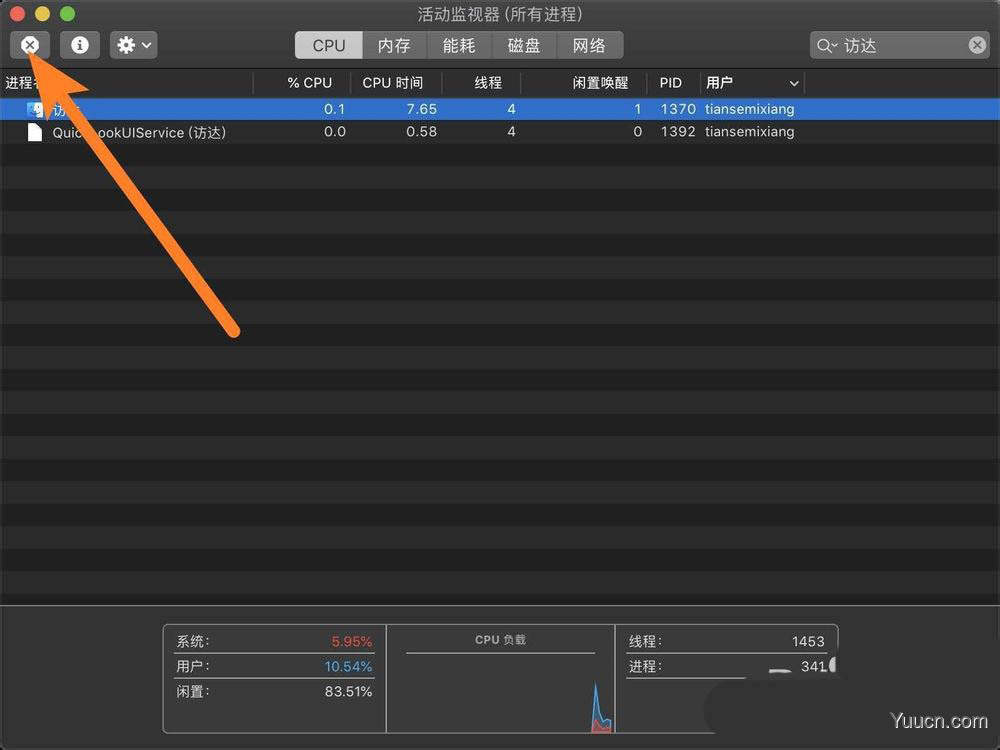Viewport: 1000px width, 750px height.
Task: Toggle sort arrow on 用户 column
Action: tap(794, 84)
